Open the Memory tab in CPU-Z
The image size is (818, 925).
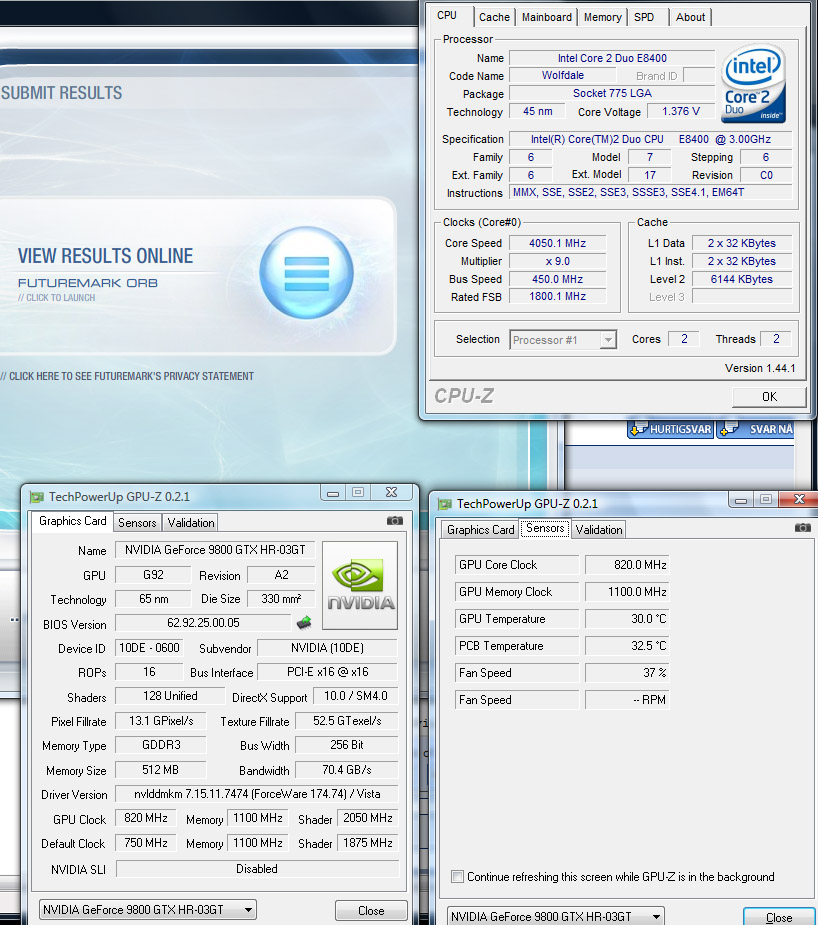pos(602,17)
